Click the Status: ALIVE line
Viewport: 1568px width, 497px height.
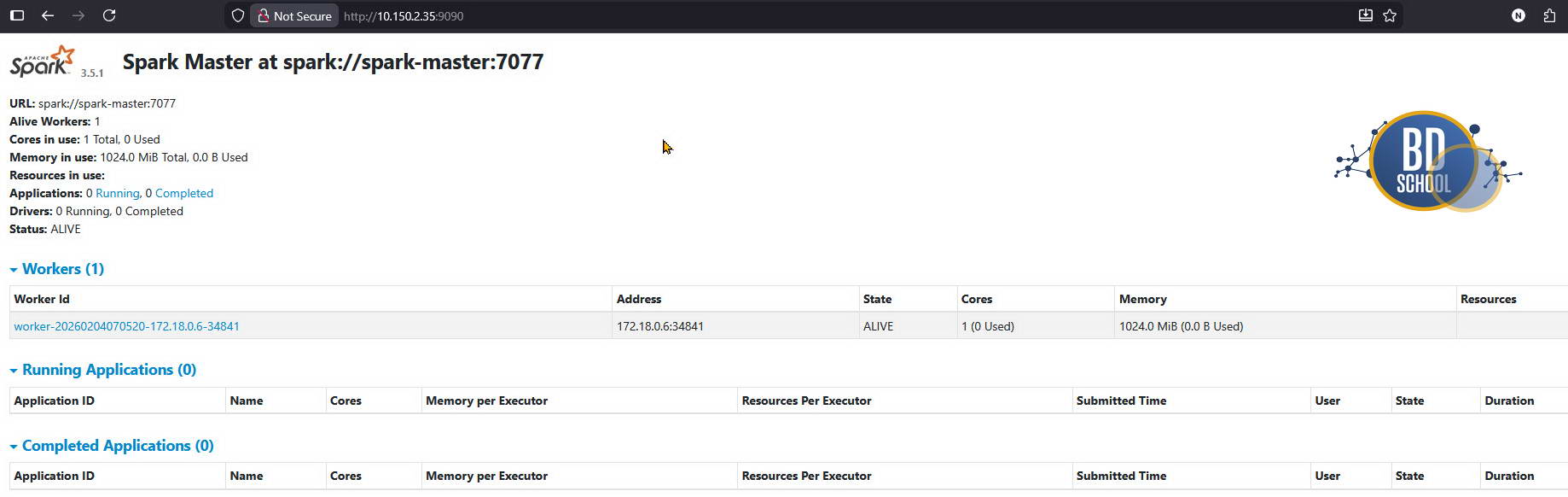[x=45, y=229]
